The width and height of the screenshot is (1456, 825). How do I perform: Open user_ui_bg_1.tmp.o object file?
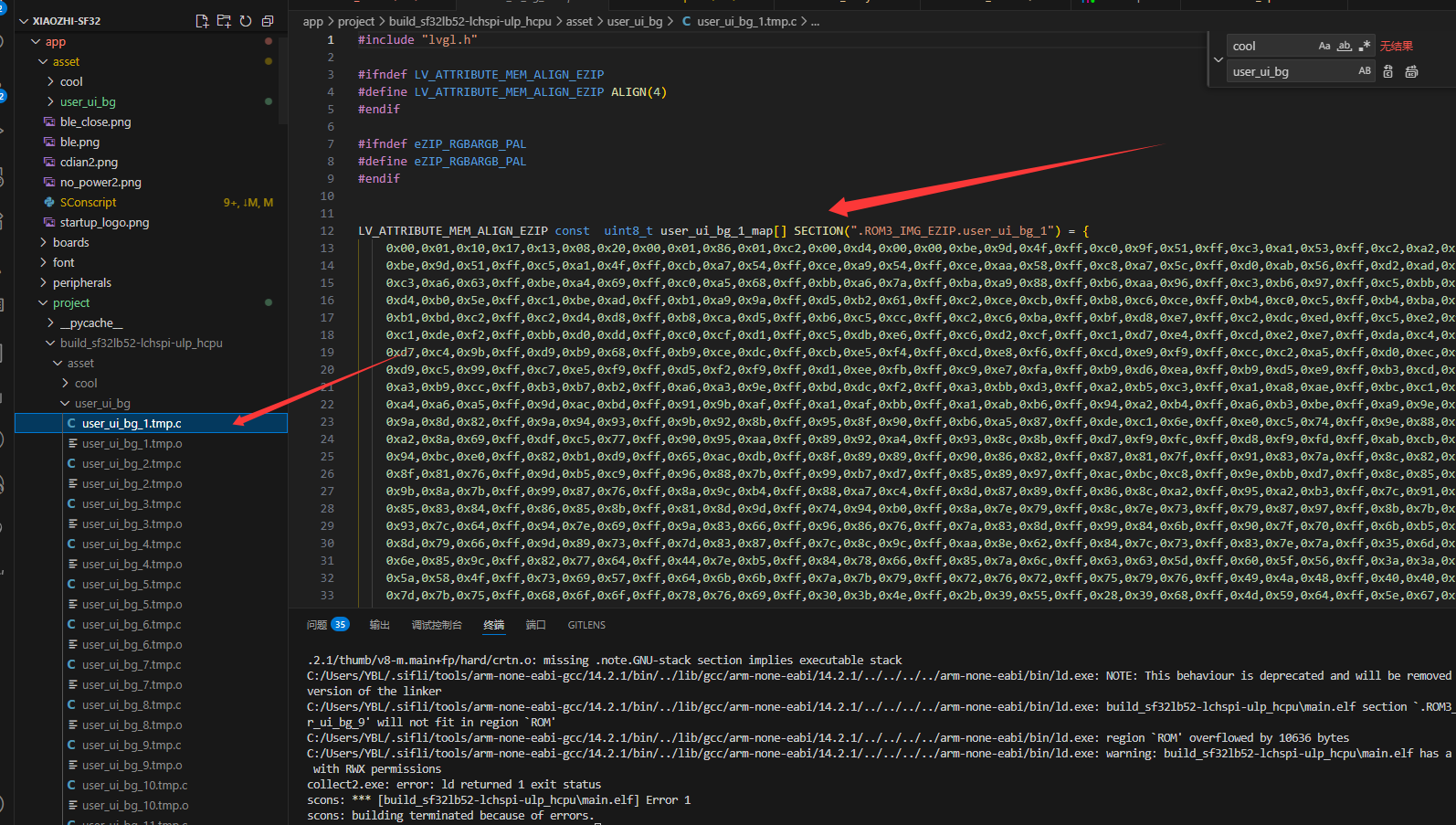[x=132, y=443]
